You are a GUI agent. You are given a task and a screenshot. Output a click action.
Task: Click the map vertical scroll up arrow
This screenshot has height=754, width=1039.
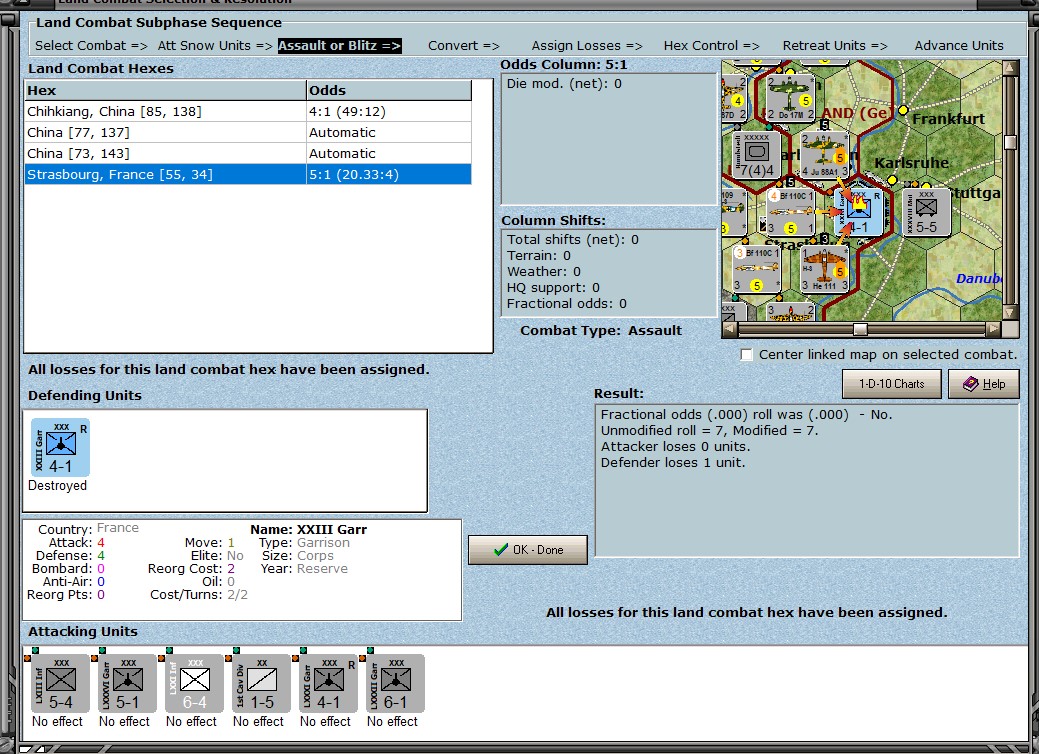pyautogui.click(x=1010, y=67)
